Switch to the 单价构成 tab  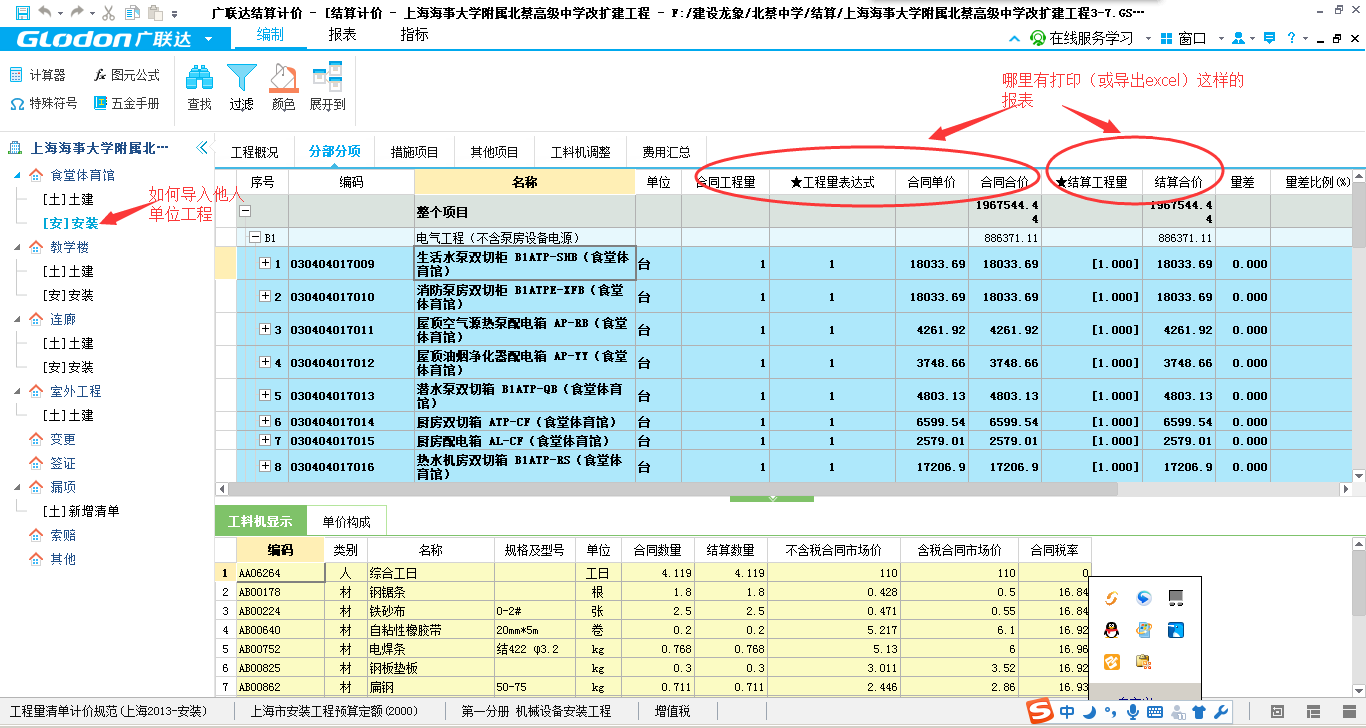(x=346, y=521)
